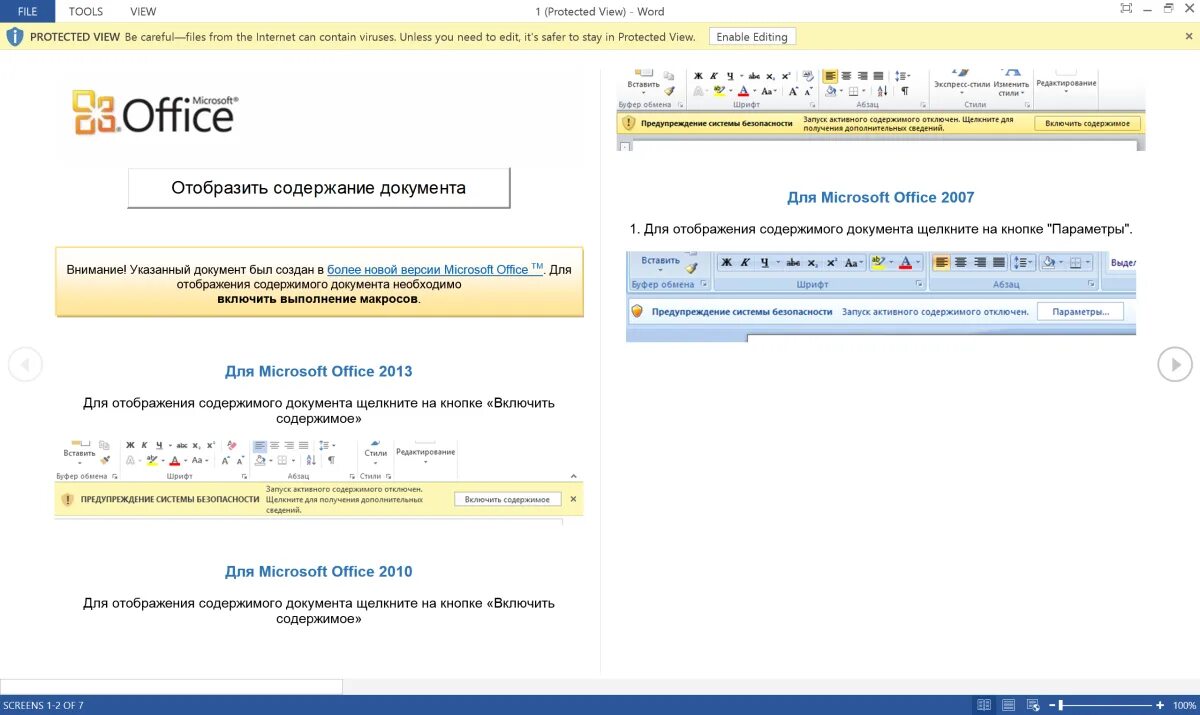Click the "Для Microsoft Office 2007" heading
The height and width of the screenshot is (715, 1200).
pos(880,198)
